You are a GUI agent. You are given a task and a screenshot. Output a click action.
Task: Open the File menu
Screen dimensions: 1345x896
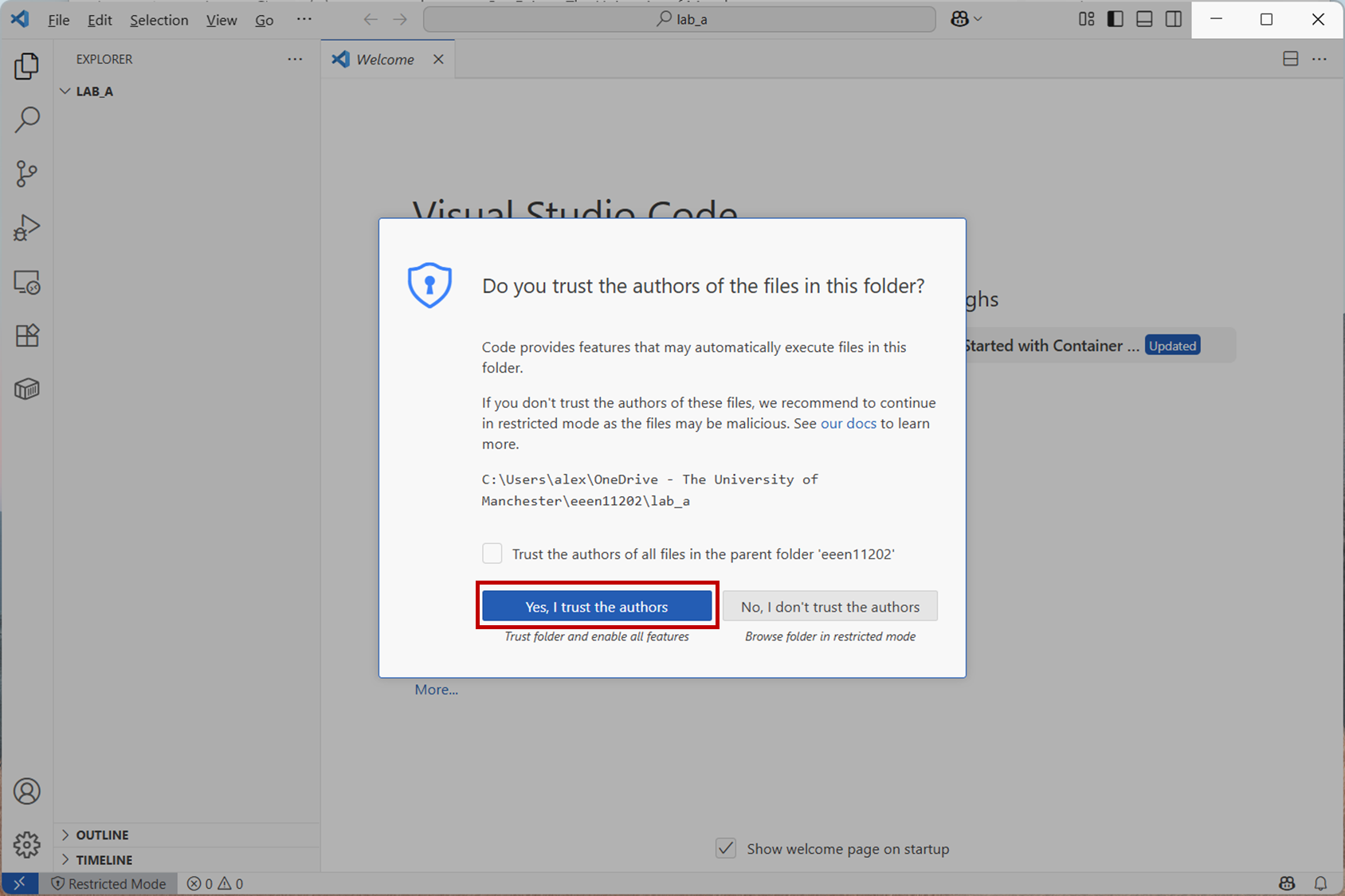click(58, 20)
